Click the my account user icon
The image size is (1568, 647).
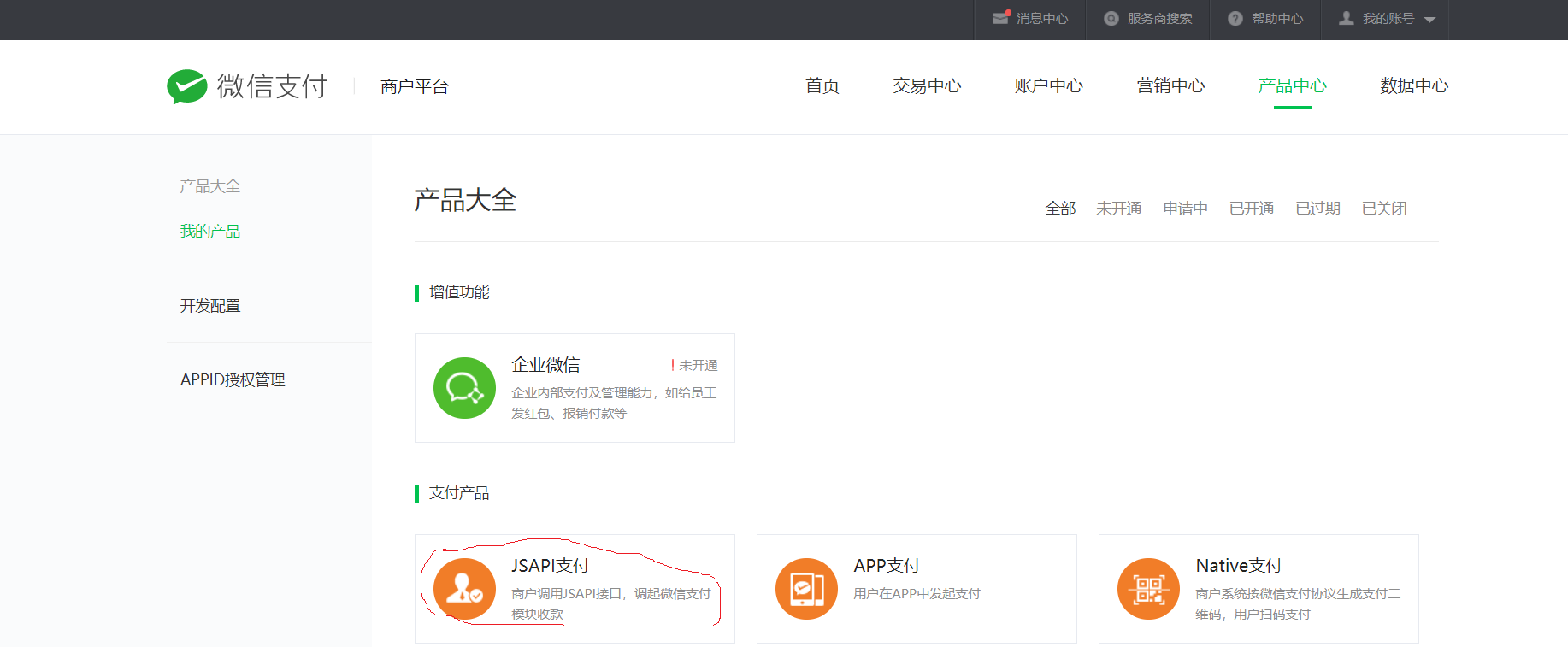click(1347, 18)
